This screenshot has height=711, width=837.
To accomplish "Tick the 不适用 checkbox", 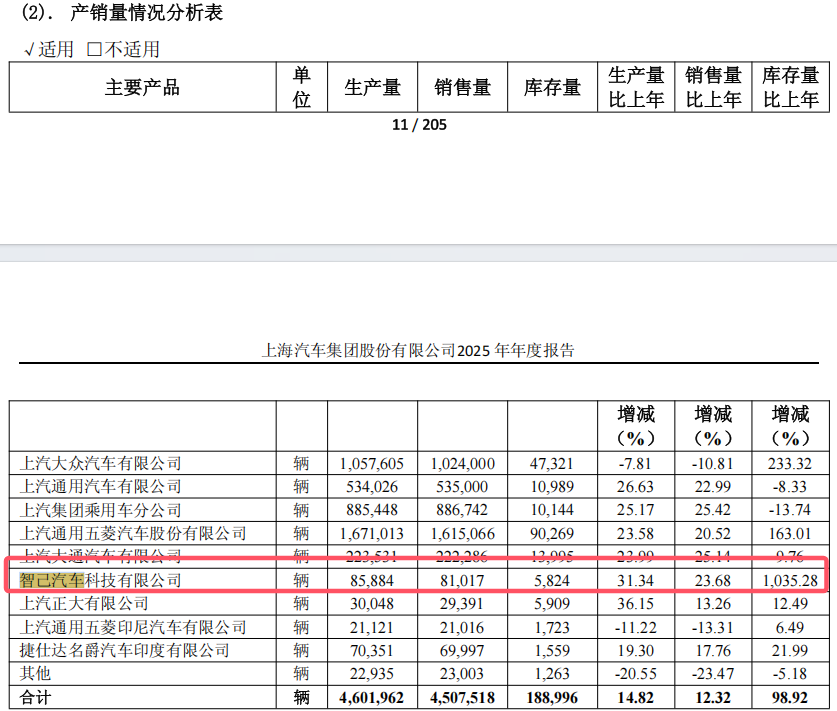I will tap(94, 50).
